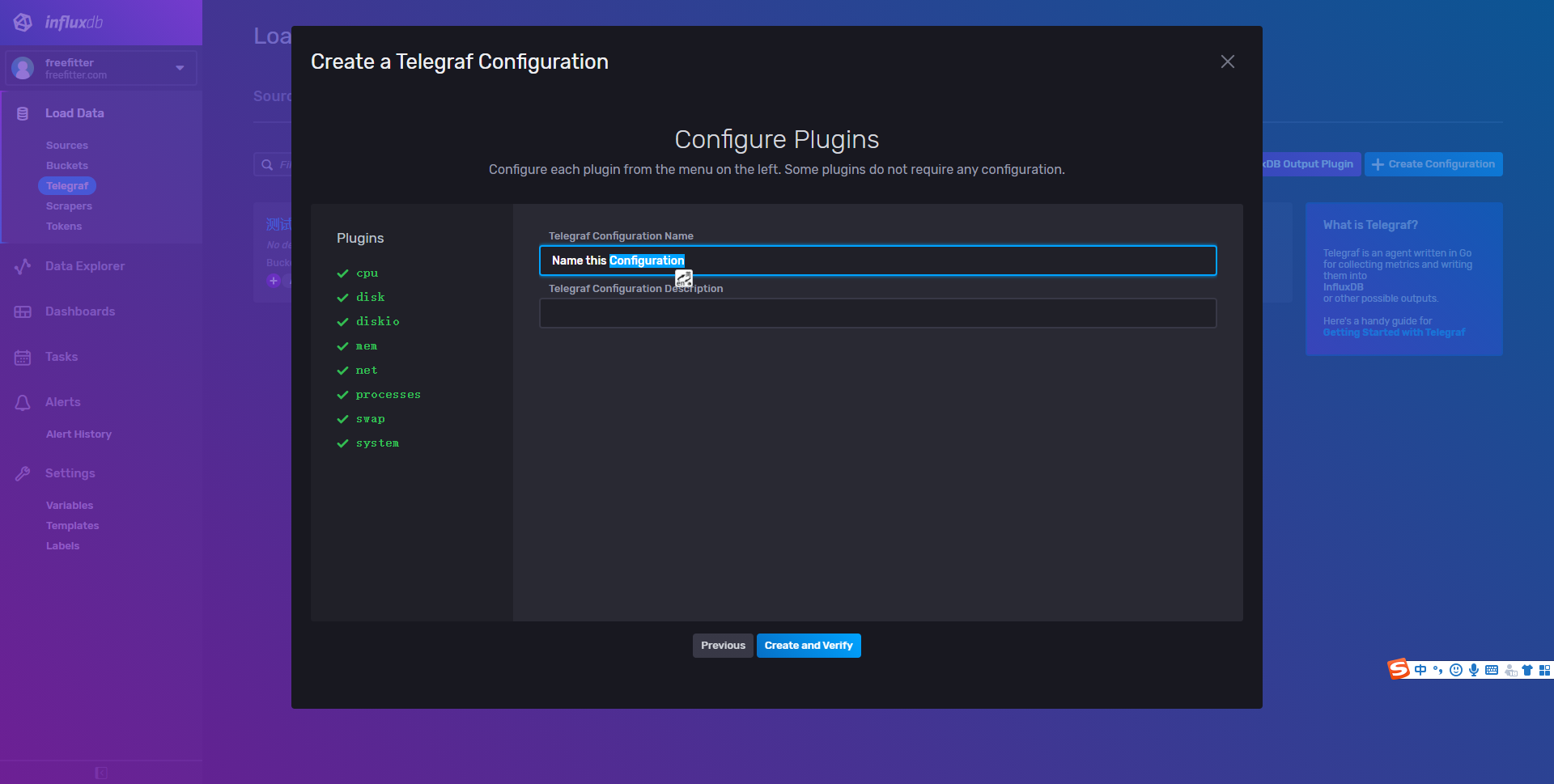Open the IME toolbox grid icon
Screen dimensions: 1554x784
(1545, 670)
